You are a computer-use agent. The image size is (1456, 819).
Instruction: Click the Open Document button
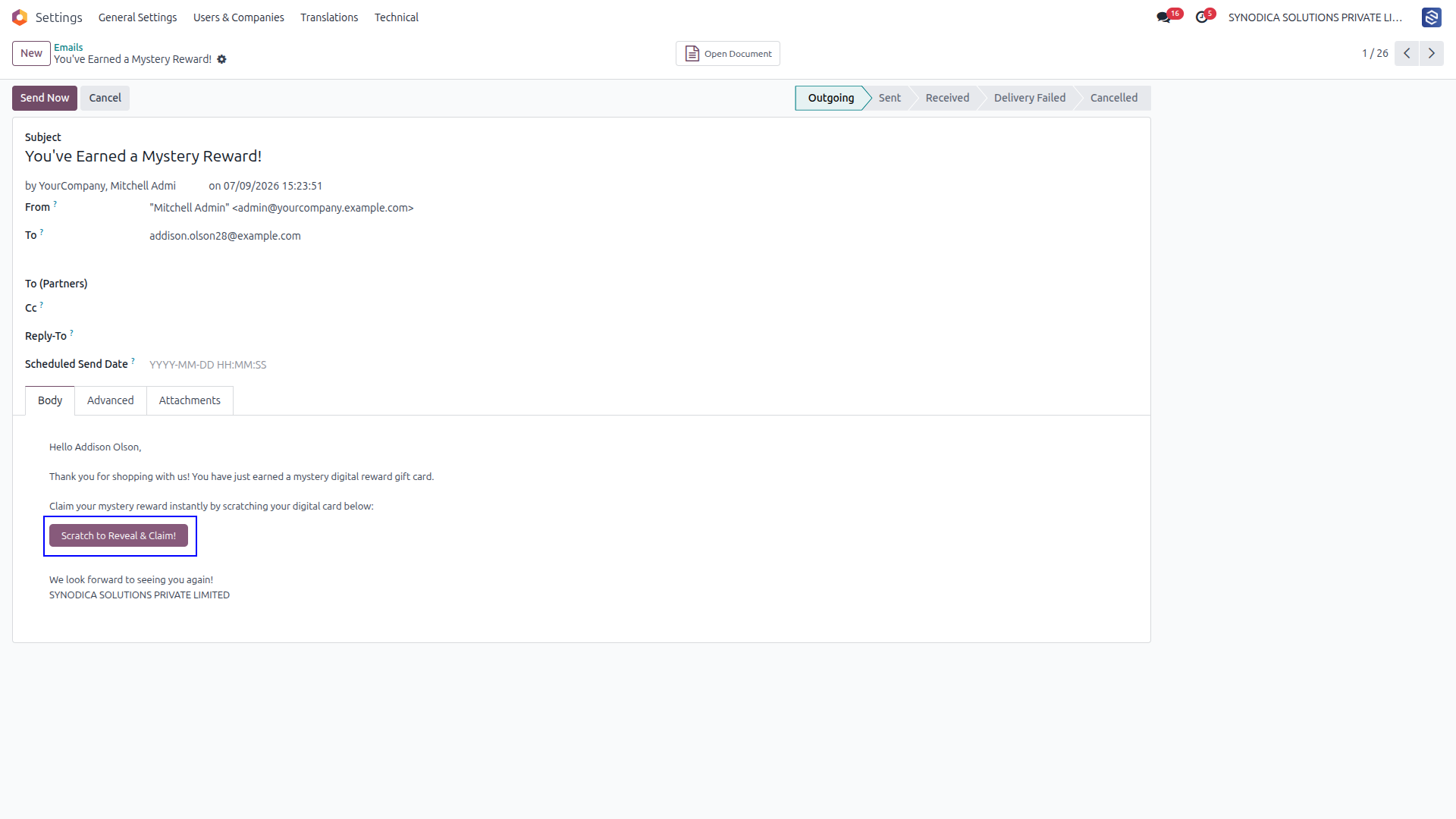point(728,54)
